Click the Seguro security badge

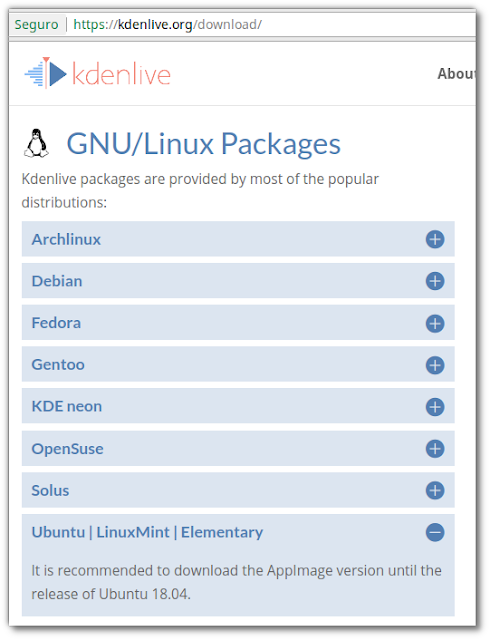(x=36, y=24)
